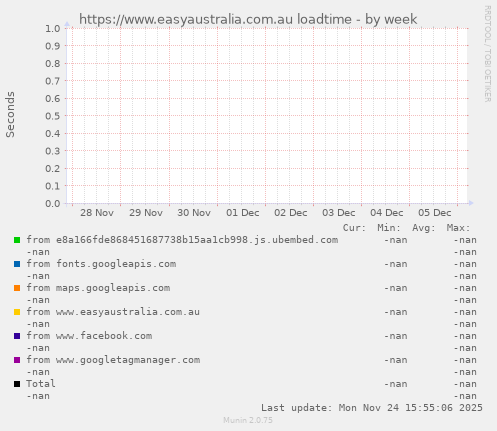
Task: Select the 'from www.facebook.com' legend label
Action: tap(89, 336)
